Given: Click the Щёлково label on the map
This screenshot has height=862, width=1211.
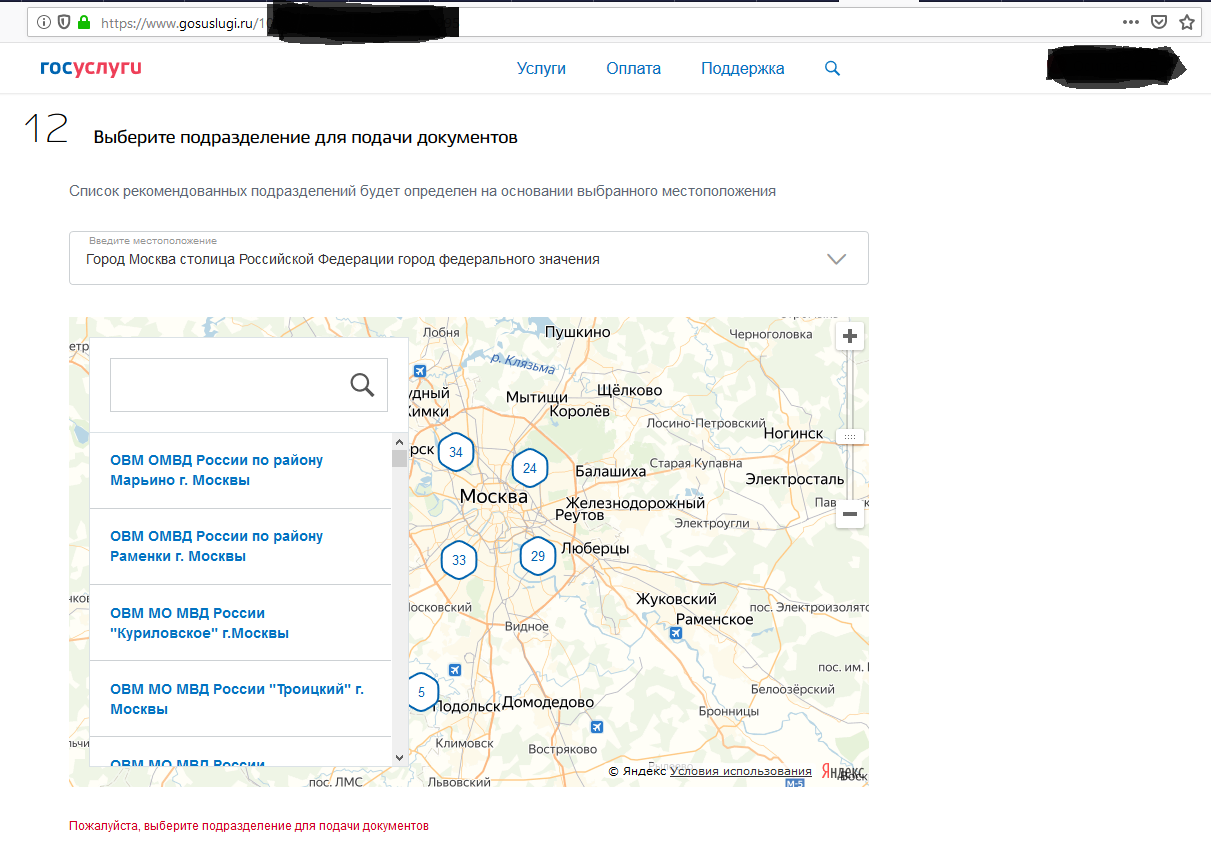Looking at the screenshot, I should 629,389.
